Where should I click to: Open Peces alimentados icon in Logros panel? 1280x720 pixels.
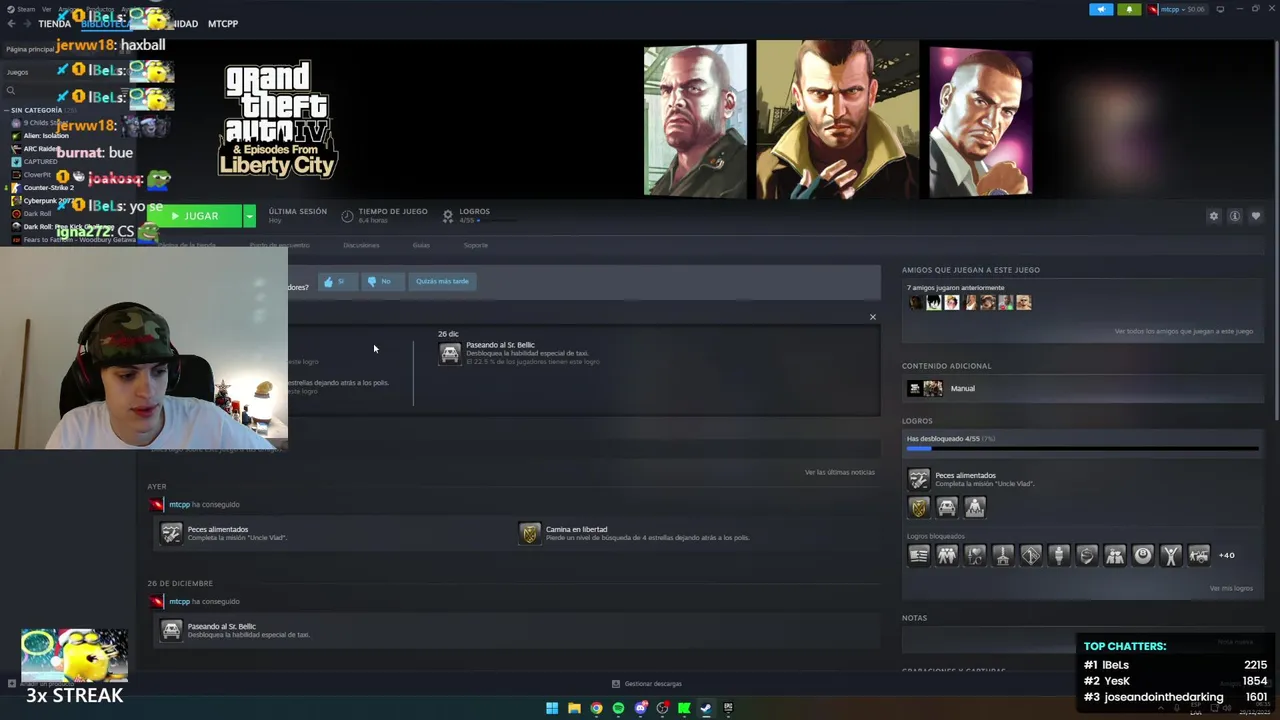tap(918, 479)
